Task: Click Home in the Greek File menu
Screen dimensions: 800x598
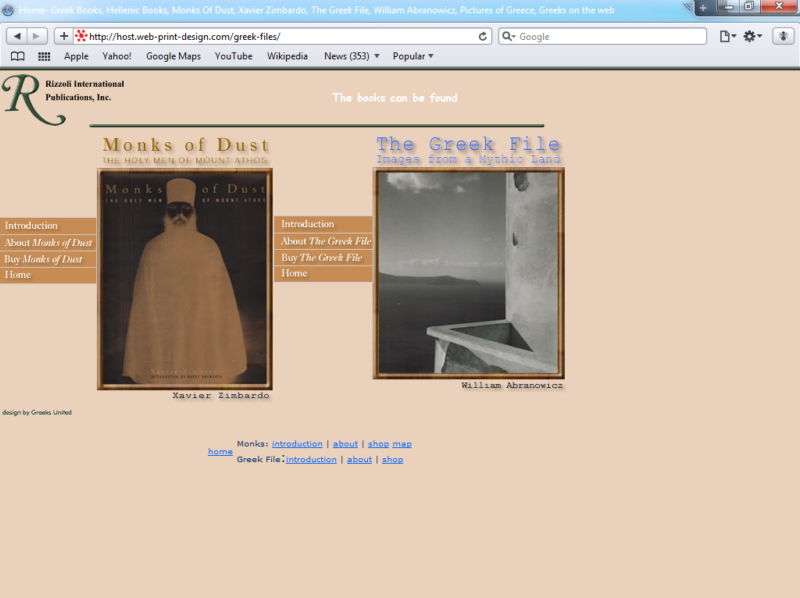Action: tap(323, 273)
